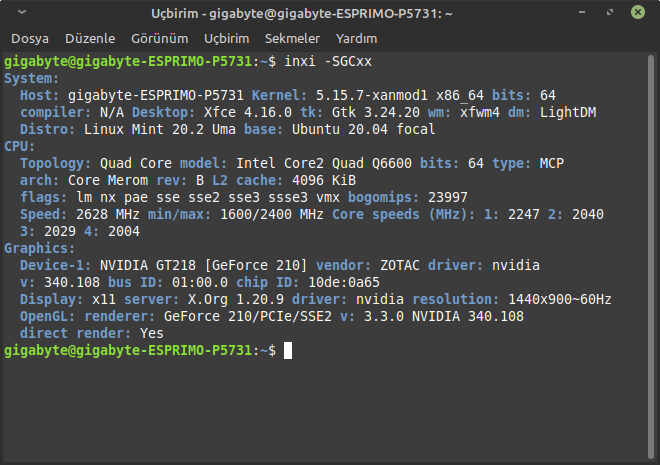Viewport: 660px width, 465px height.
Task: Click the bogomips value '23997'
Action: (448, 197)
